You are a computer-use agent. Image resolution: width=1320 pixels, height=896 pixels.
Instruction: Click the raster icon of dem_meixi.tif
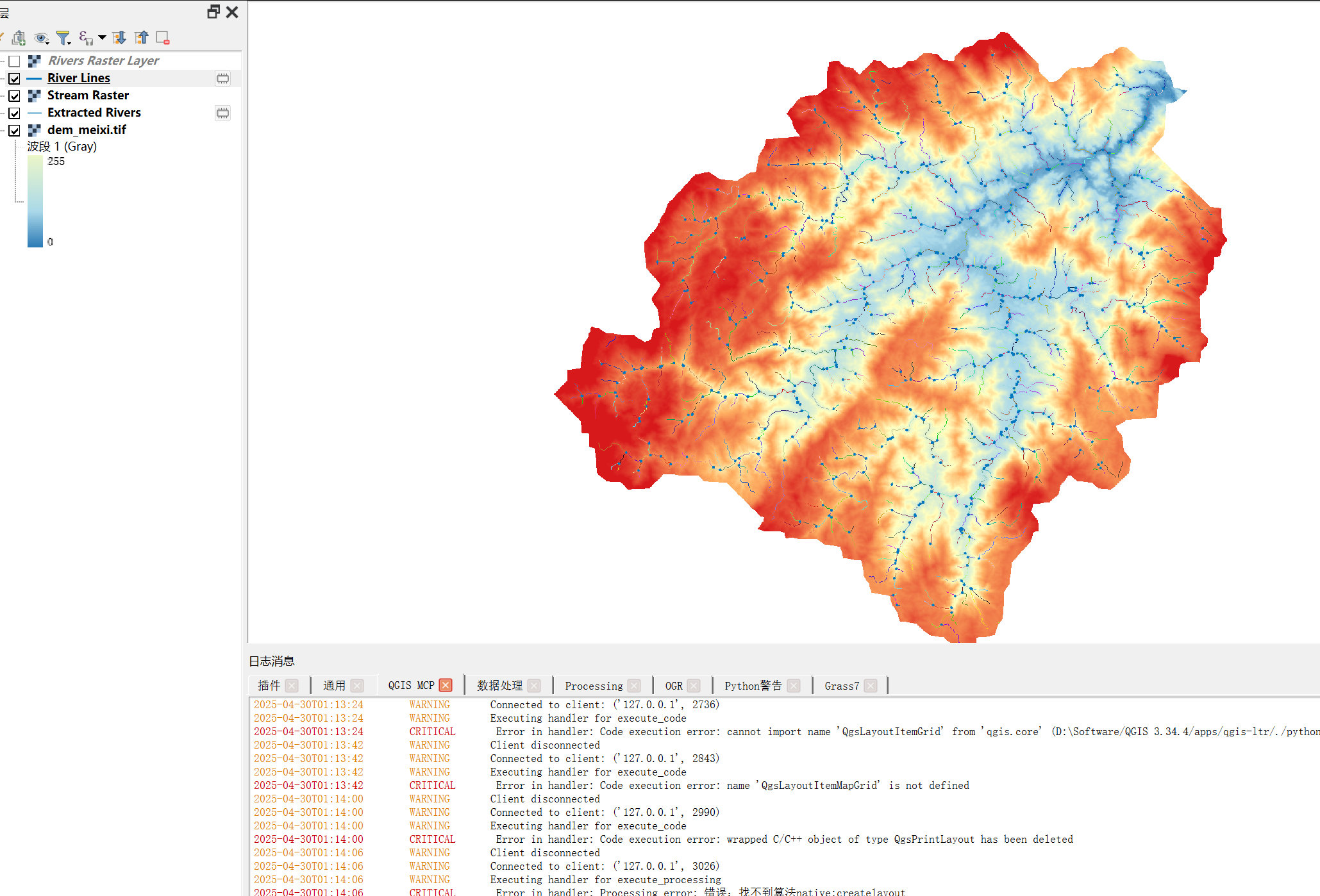pyautogui.click(x=35, y=130)
